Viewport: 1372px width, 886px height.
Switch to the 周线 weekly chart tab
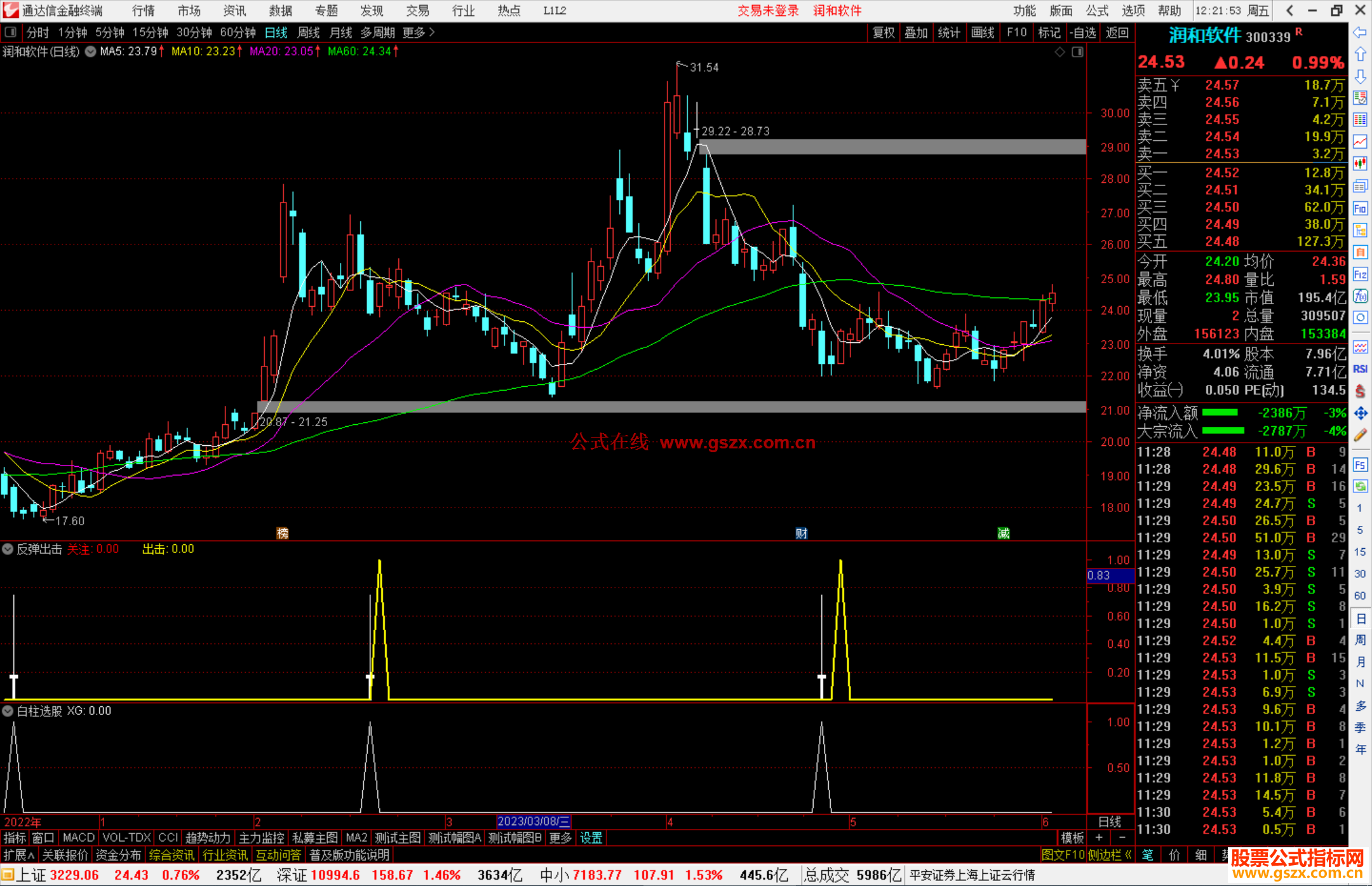309,32
